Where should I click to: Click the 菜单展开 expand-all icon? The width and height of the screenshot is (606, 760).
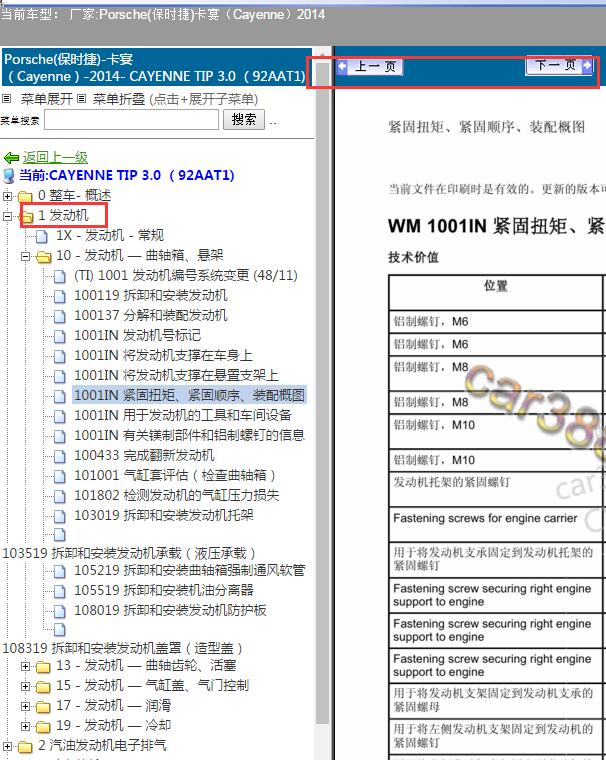click(6, 99)
